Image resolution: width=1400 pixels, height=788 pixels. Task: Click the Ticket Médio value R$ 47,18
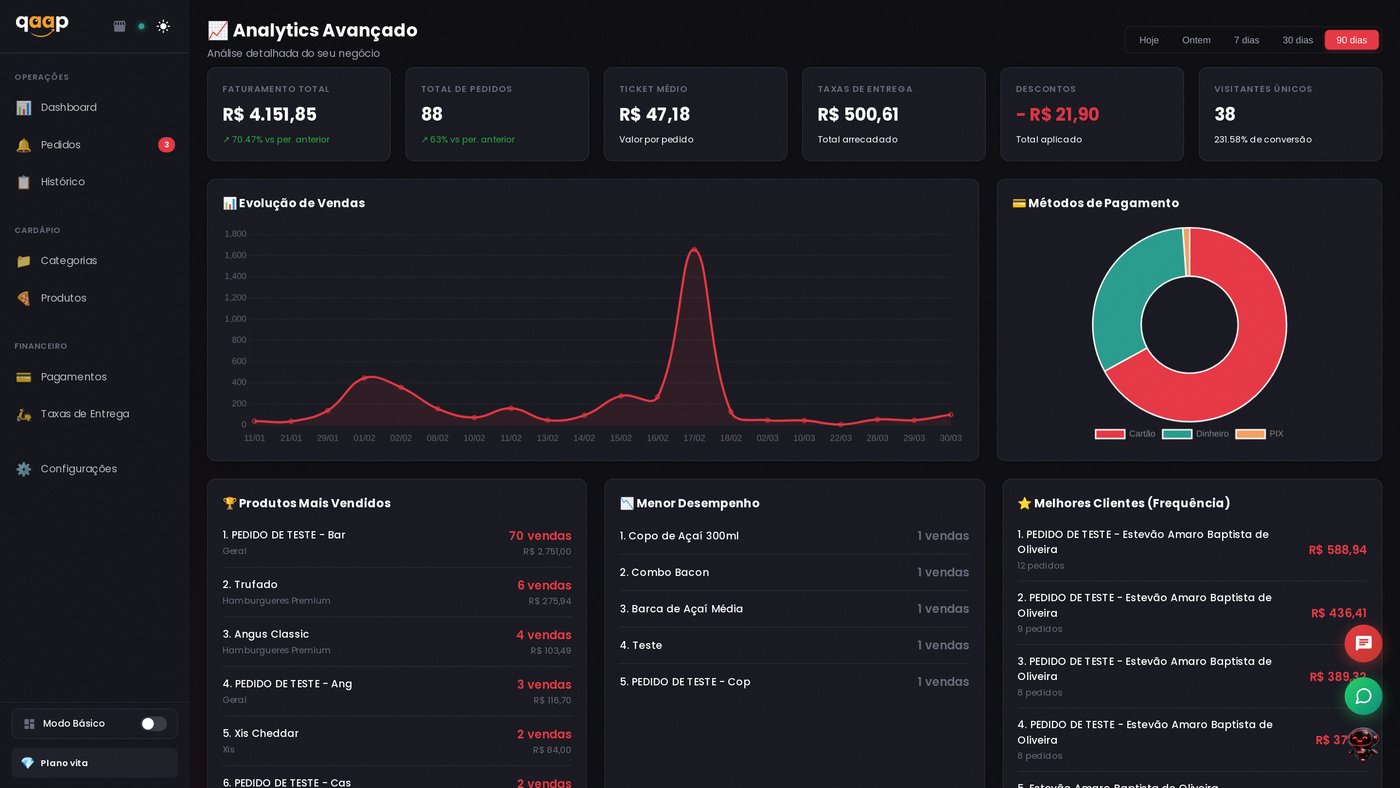point(654,115)
